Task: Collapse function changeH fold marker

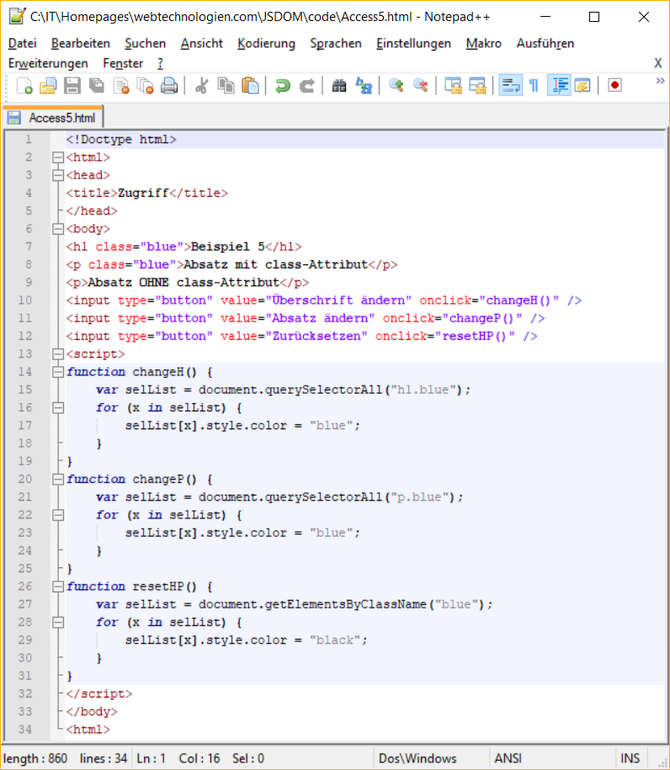Action: 58,372
